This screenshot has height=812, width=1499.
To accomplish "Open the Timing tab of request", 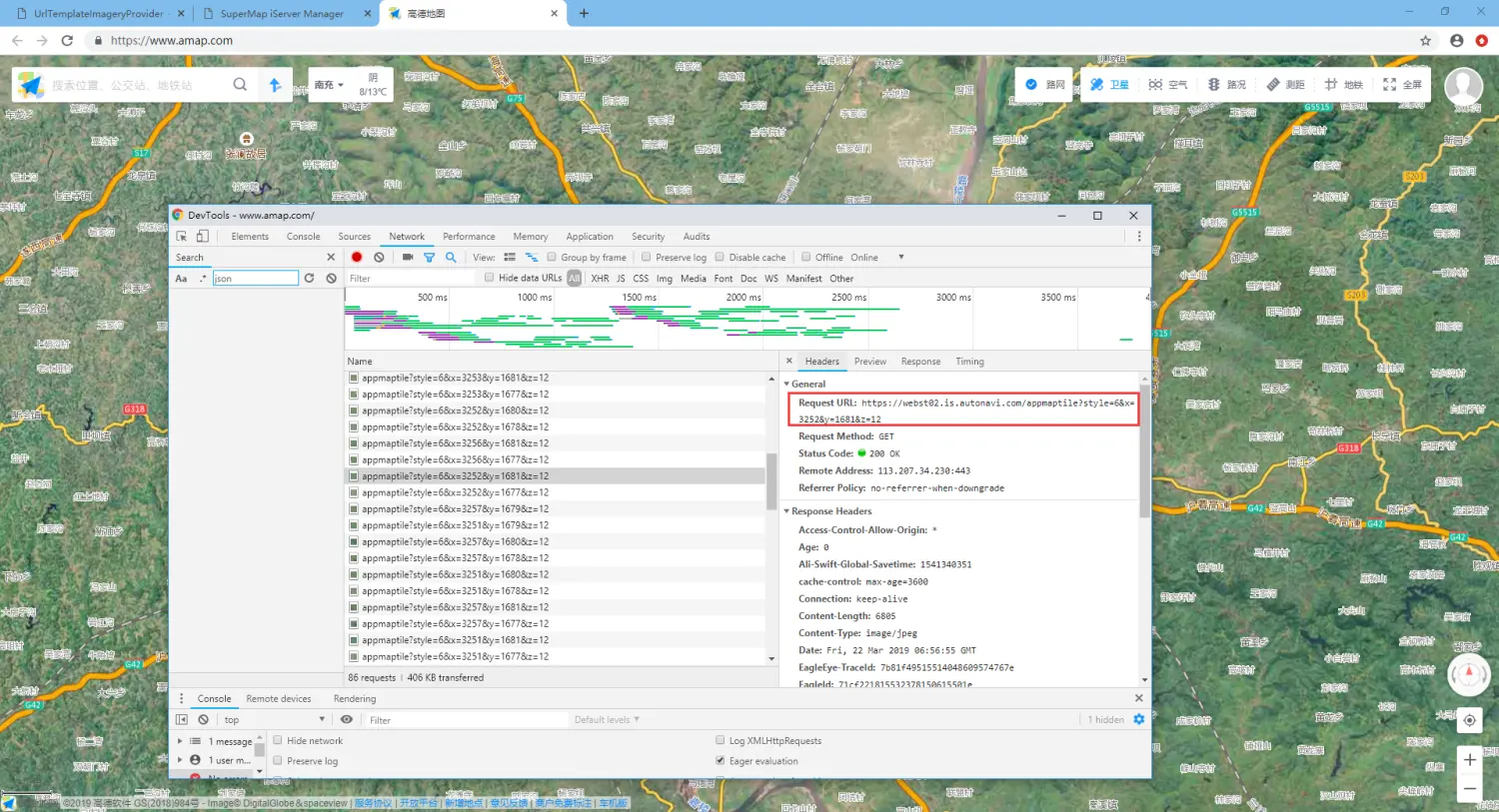I will (x=969, y=362).
